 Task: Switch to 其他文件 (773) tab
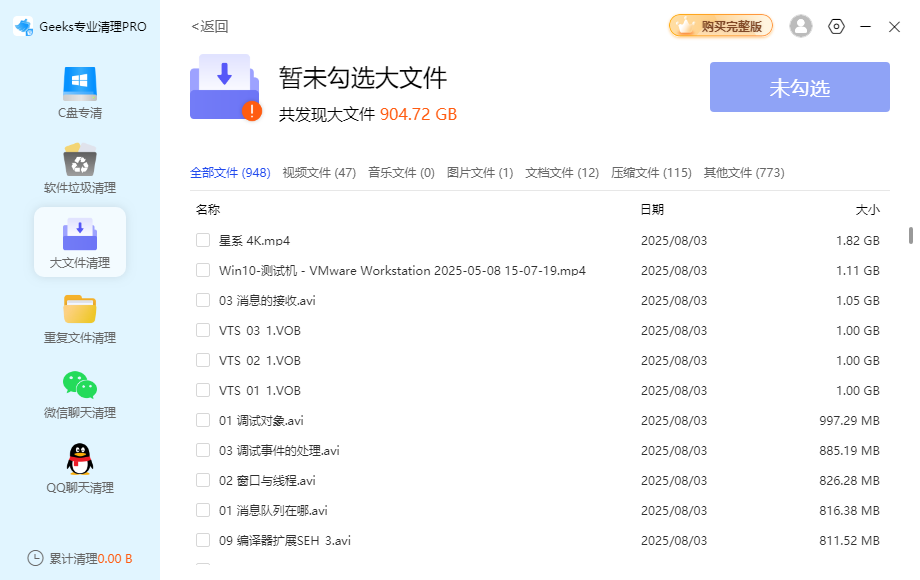coord(744,172)
